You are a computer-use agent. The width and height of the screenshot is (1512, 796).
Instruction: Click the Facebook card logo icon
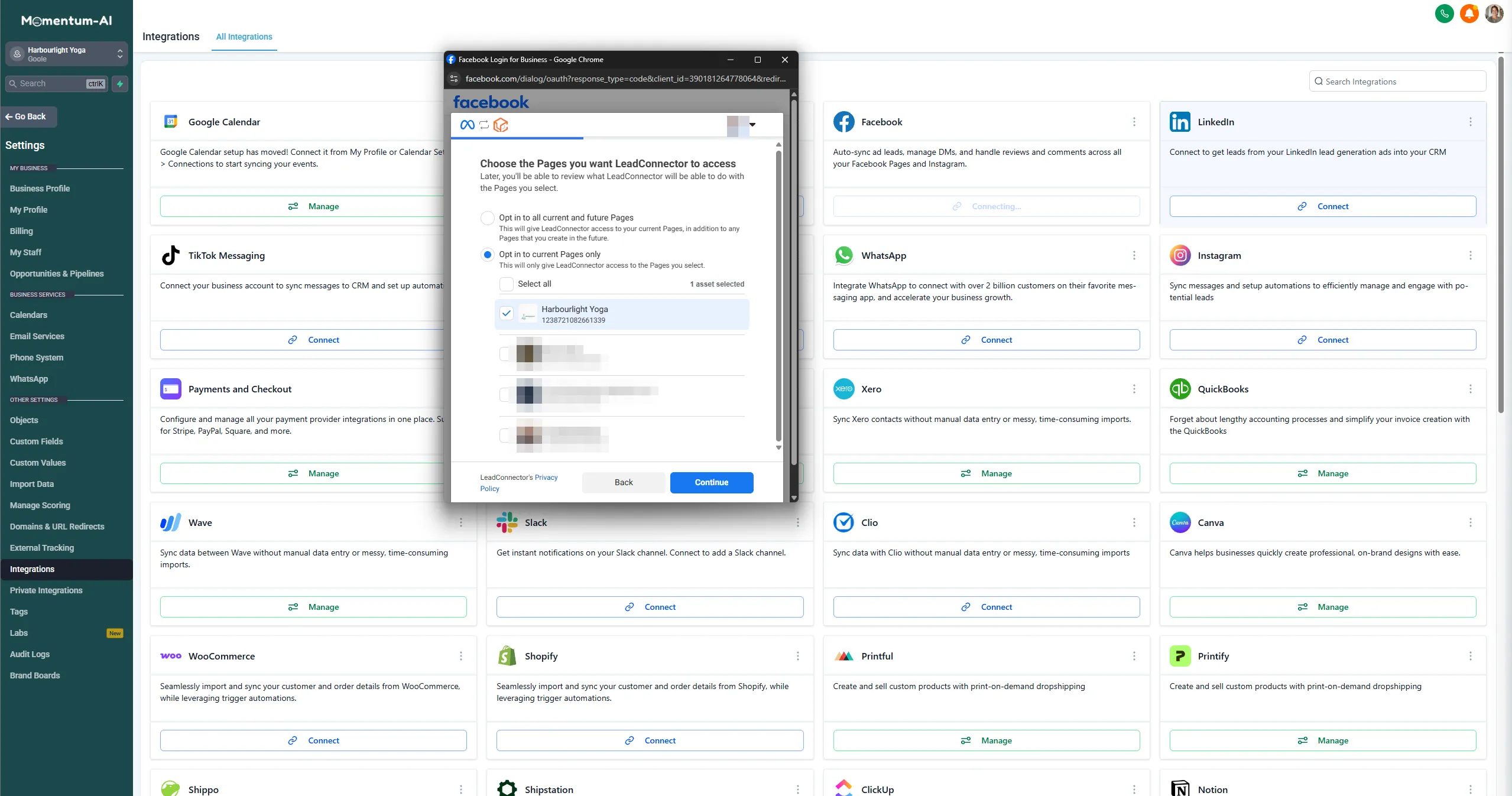coord(843,122)
